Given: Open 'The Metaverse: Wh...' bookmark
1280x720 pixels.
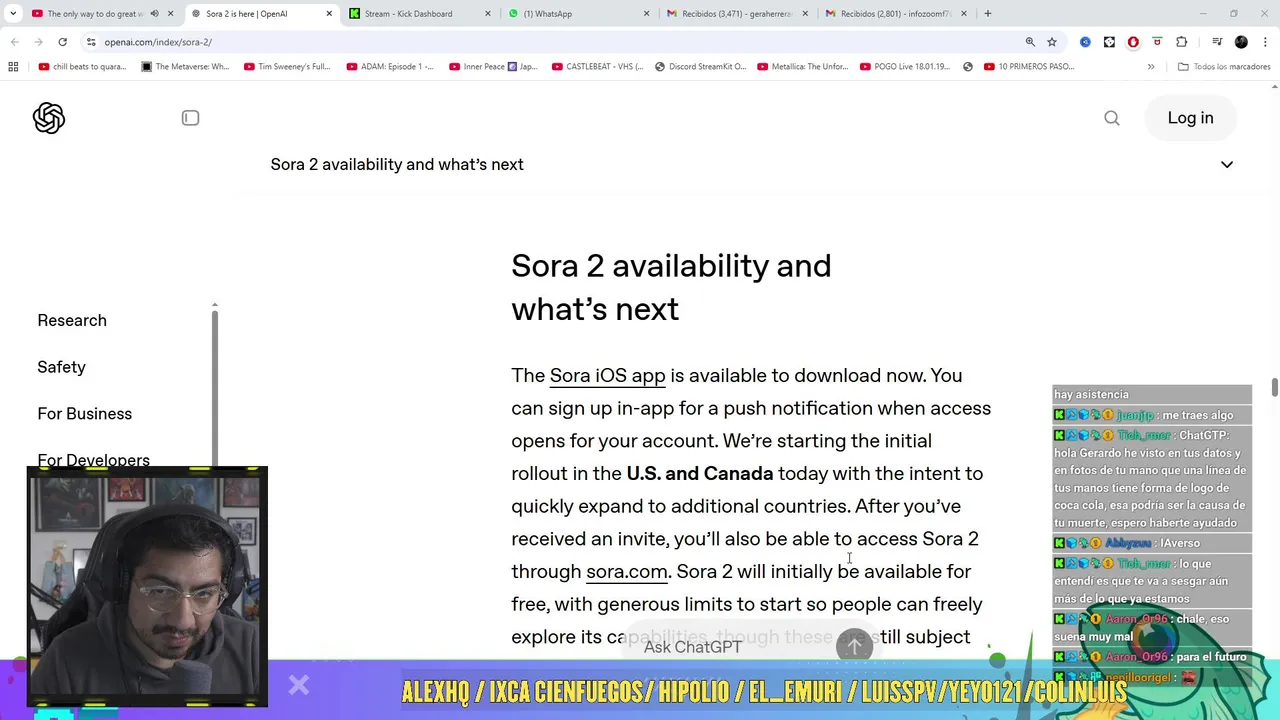Looking at the screenshot, I should point(185,67).
